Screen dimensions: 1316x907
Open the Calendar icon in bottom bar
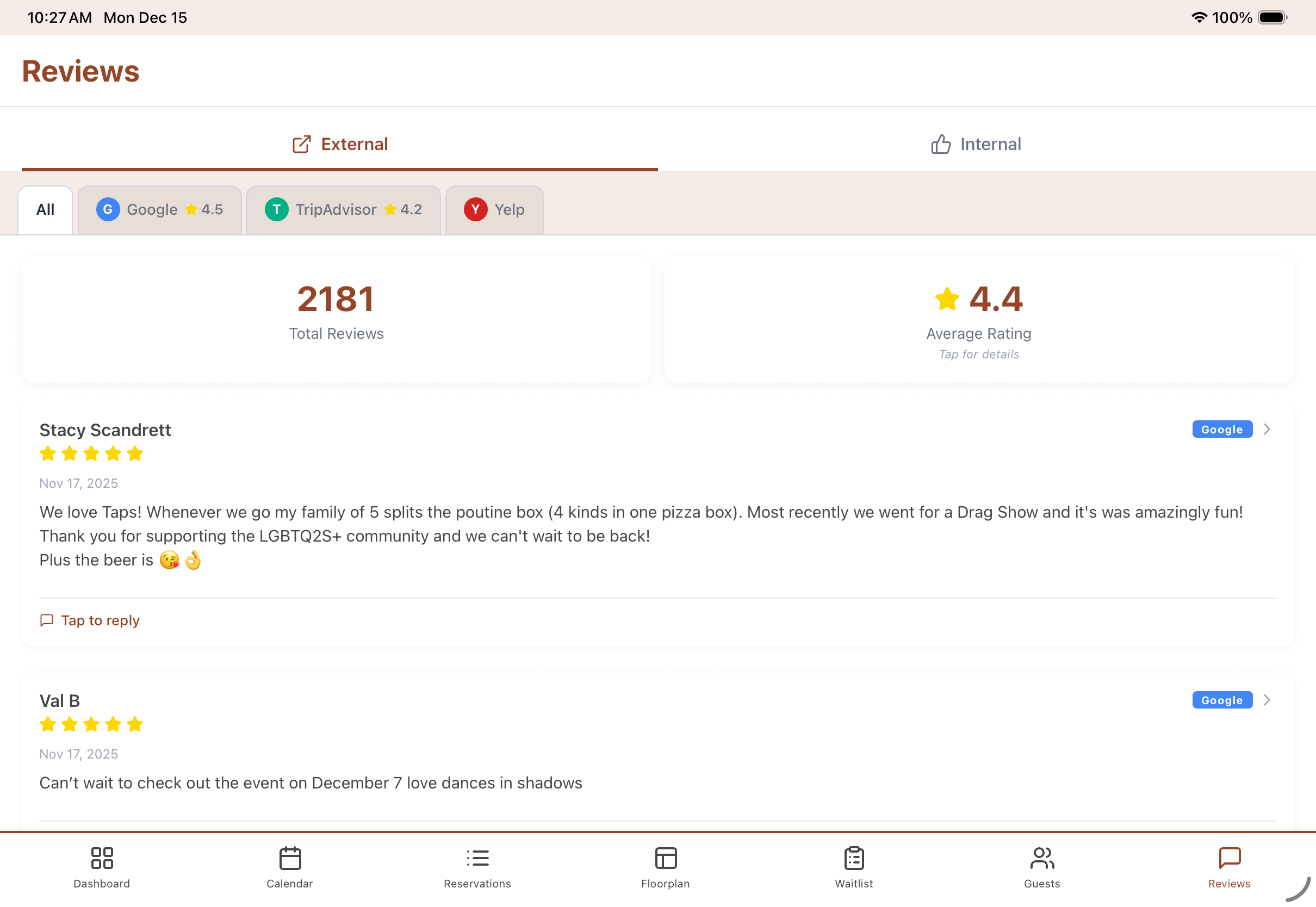pos(290,858)
